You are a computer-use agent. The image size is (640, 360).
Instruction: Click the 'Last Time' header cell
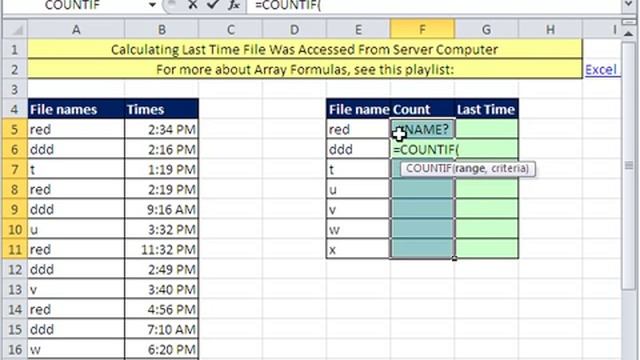486,109
